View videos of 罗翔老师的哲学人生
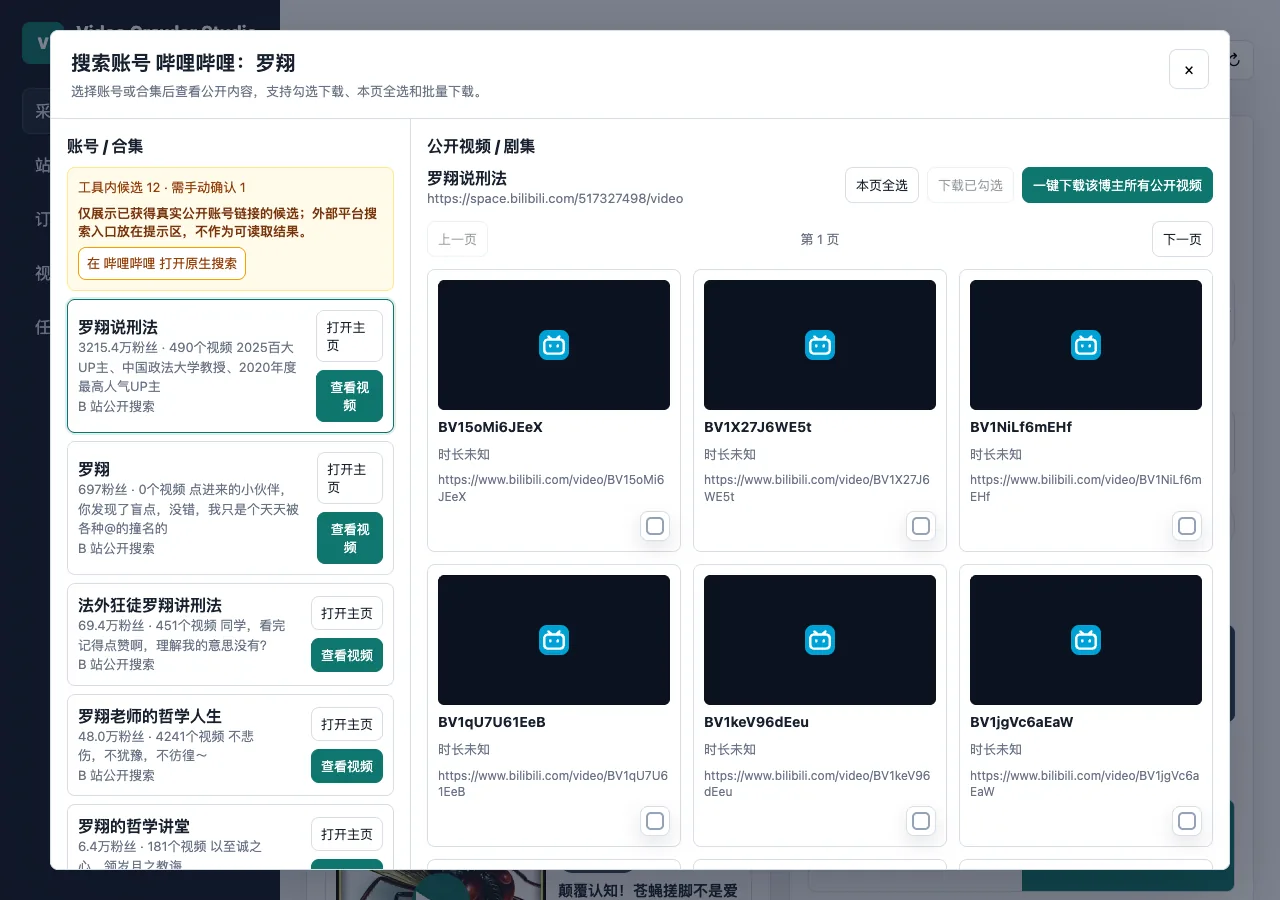This screenshot has width=1280, height=900. [x=347, y=766]
